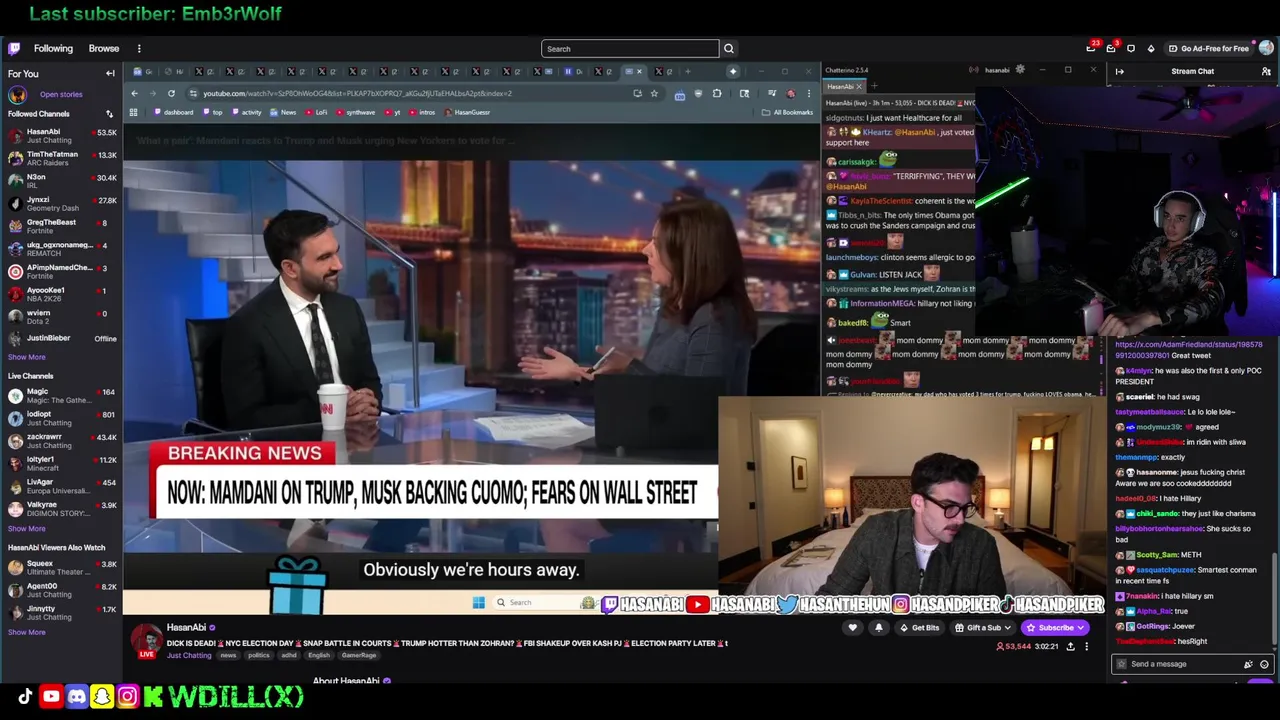Open the user avatar menu
This screenshot has height=720, width=1280.
[x=1266, y=48]
